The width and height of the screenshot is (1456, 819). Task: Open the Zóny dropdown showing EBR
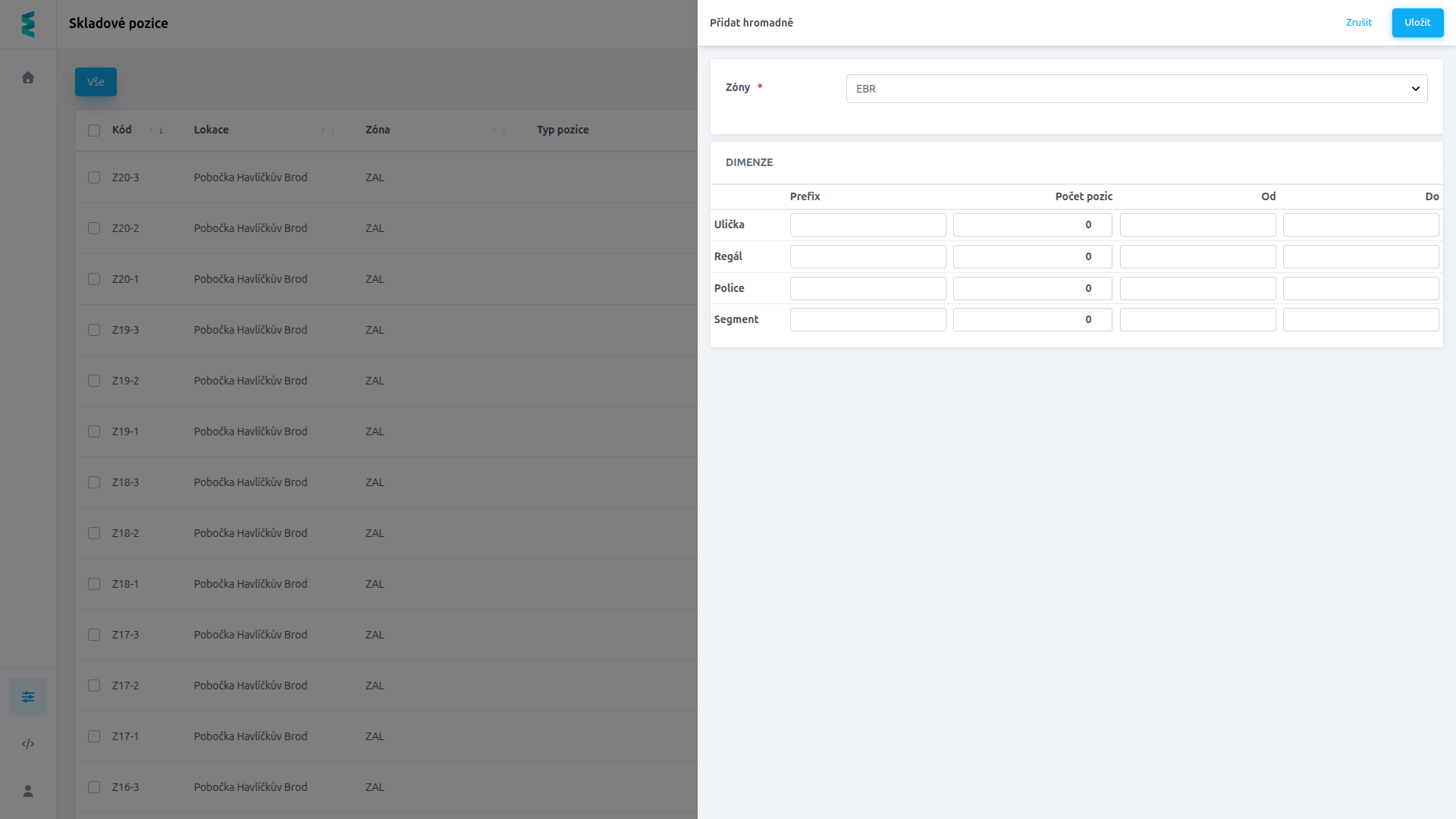tap(1137, 89)
